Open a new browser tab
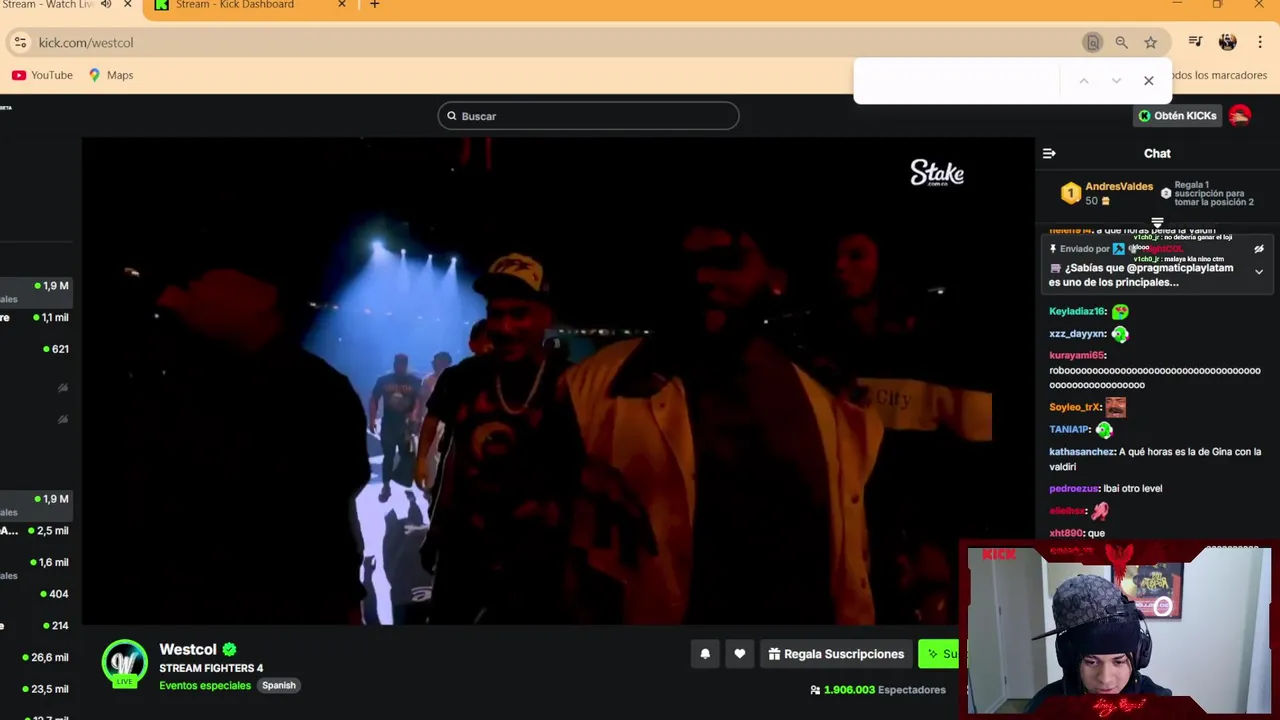Image resolution: width=1280 pixels, height=720 pixels. click(x=375, y=5)
